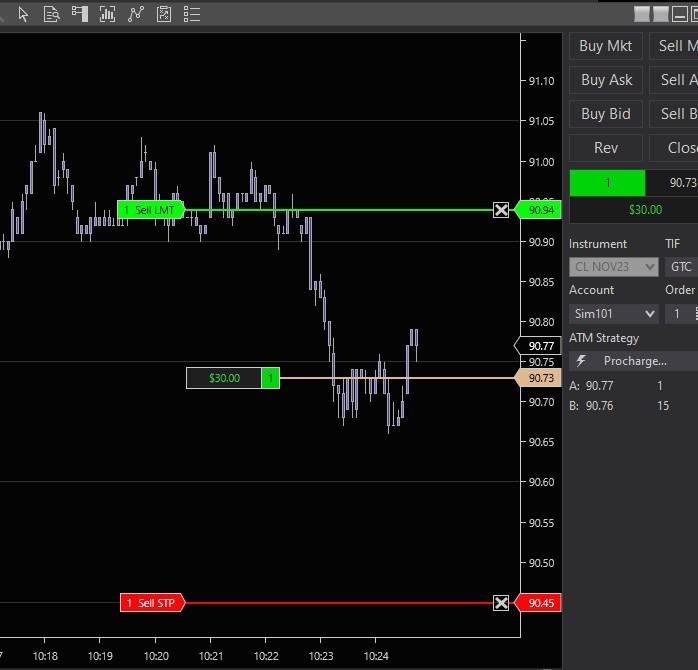Screen dimensions: 698x670
Task: Click the red 90.45 price marker
Action: (x=538, y=603)
